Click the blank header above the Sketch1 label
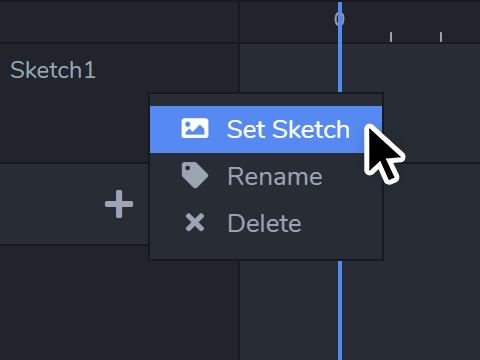The width and height of the screenshot is (480, 360). click(x=119, y=23)
